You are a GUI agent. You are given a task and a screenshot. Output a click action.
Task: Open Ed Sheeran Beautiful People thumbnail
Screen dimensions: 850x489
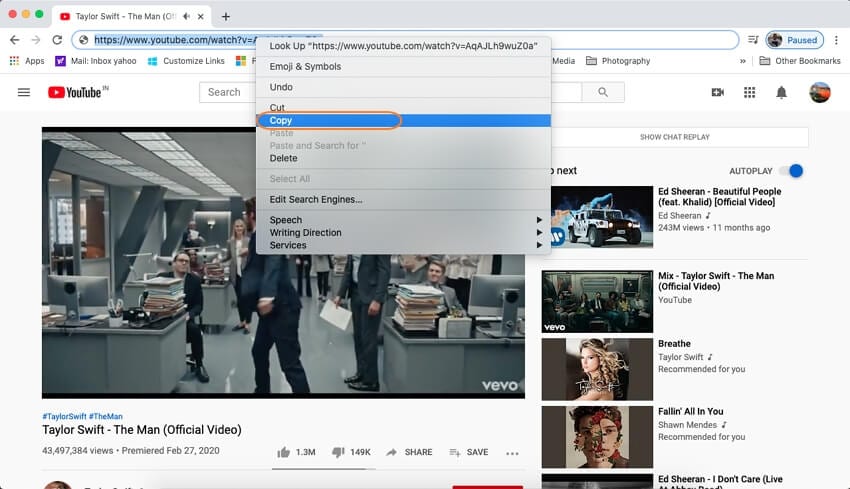tap(597, 217)
